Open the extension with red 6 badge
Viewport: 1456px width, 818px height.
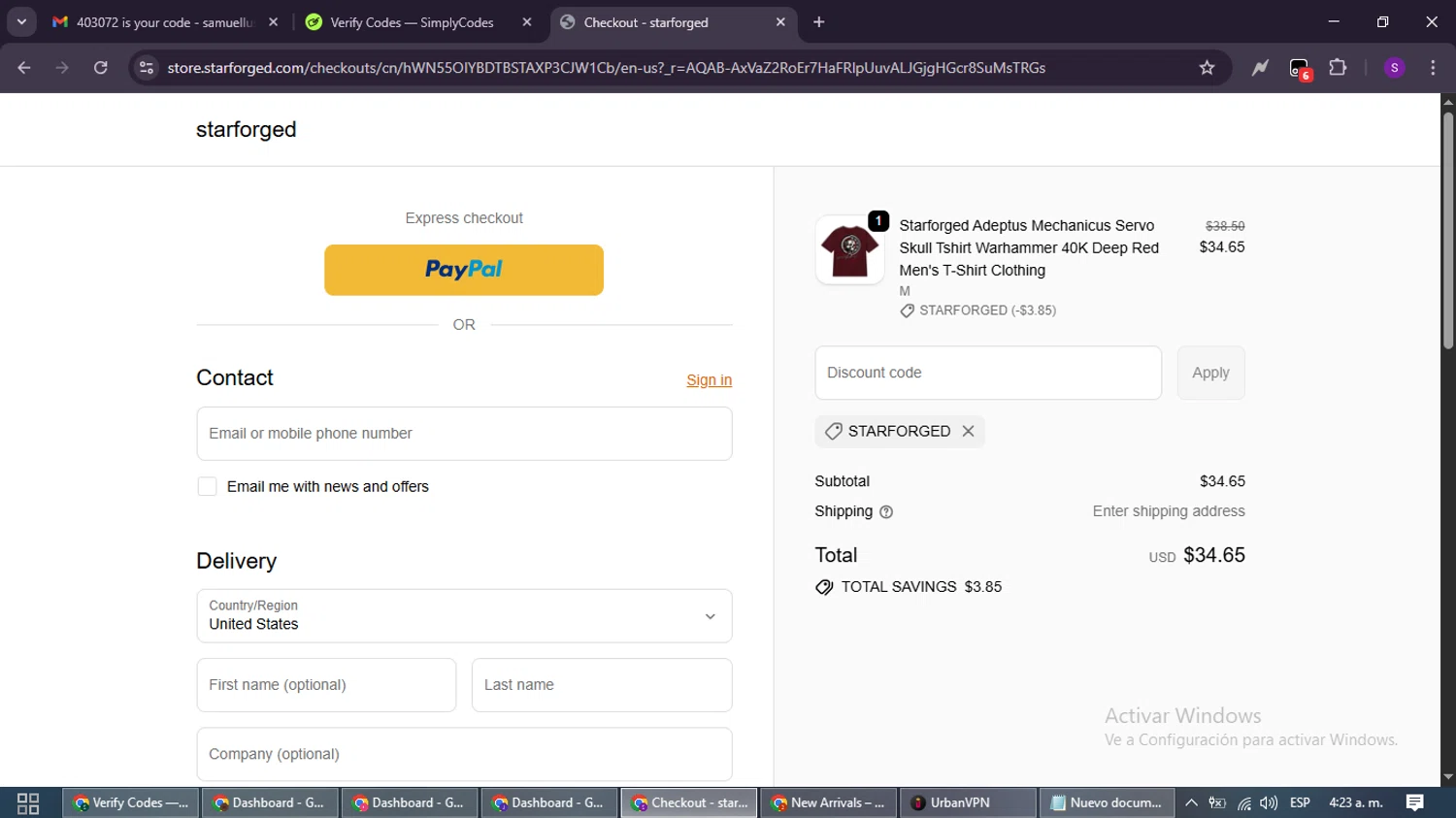(x=1300, y=68)
